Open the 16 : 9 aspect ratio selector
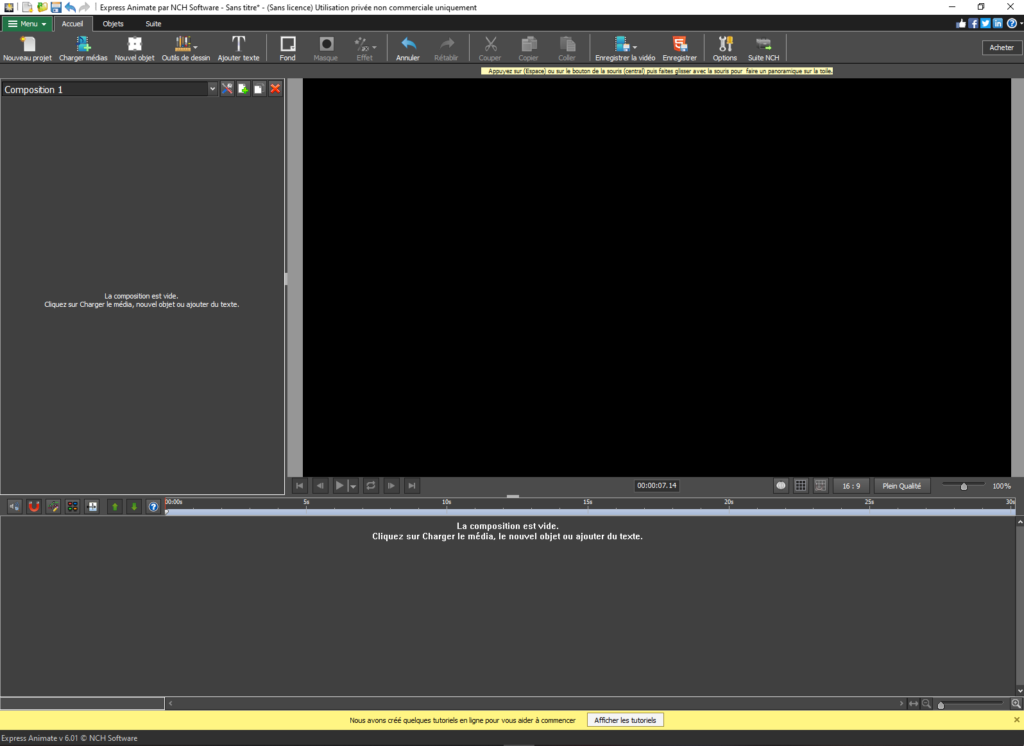1024x746 pixels. tap(851, 485)
